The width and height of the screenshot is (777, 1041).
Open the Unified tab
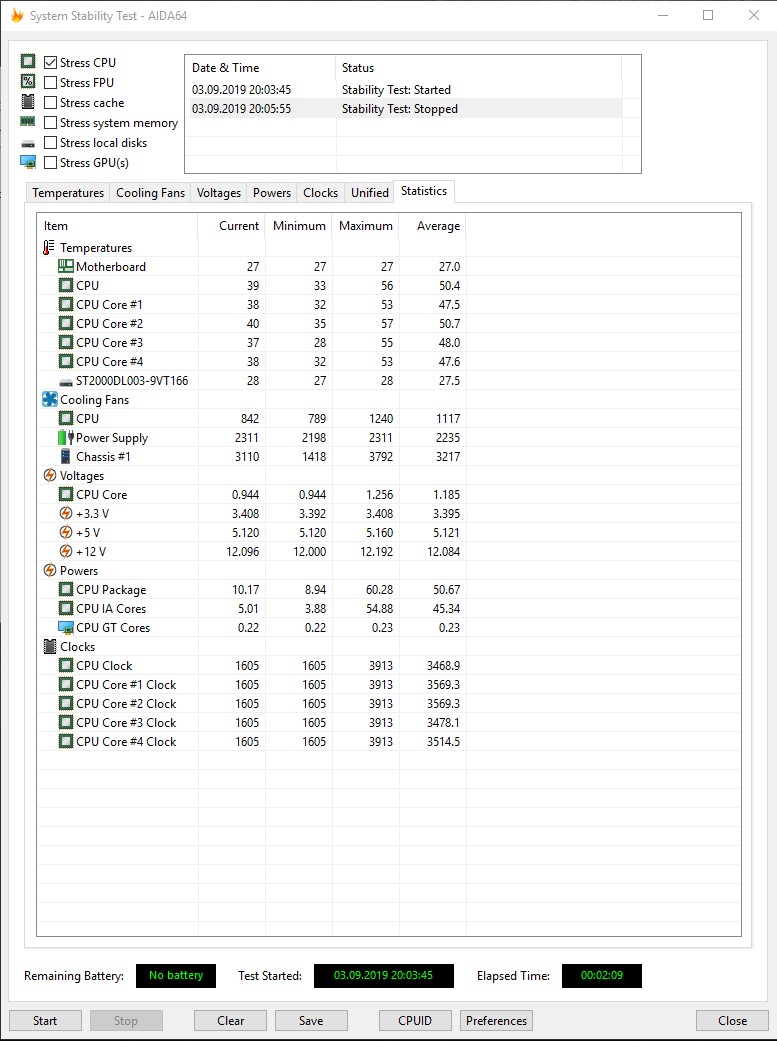point(369,193)
